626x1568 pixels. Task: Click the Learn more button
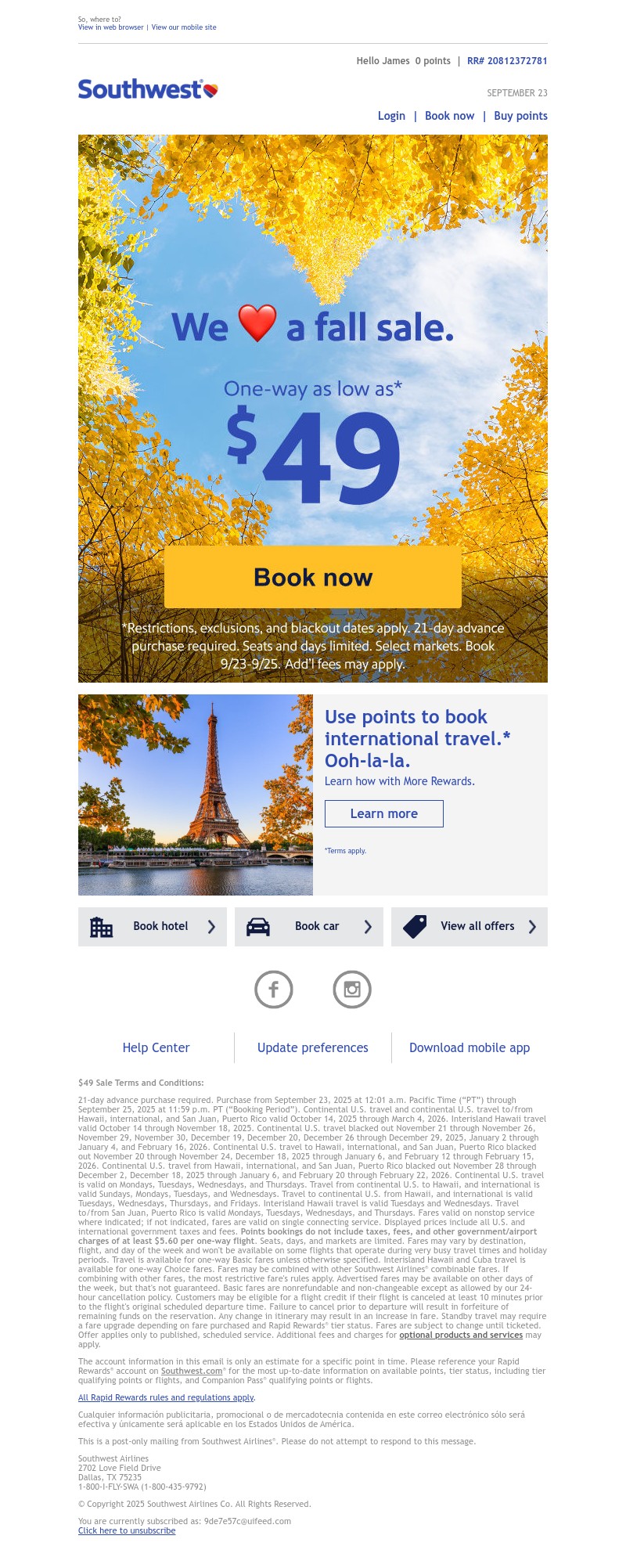(x=384, y=813)
